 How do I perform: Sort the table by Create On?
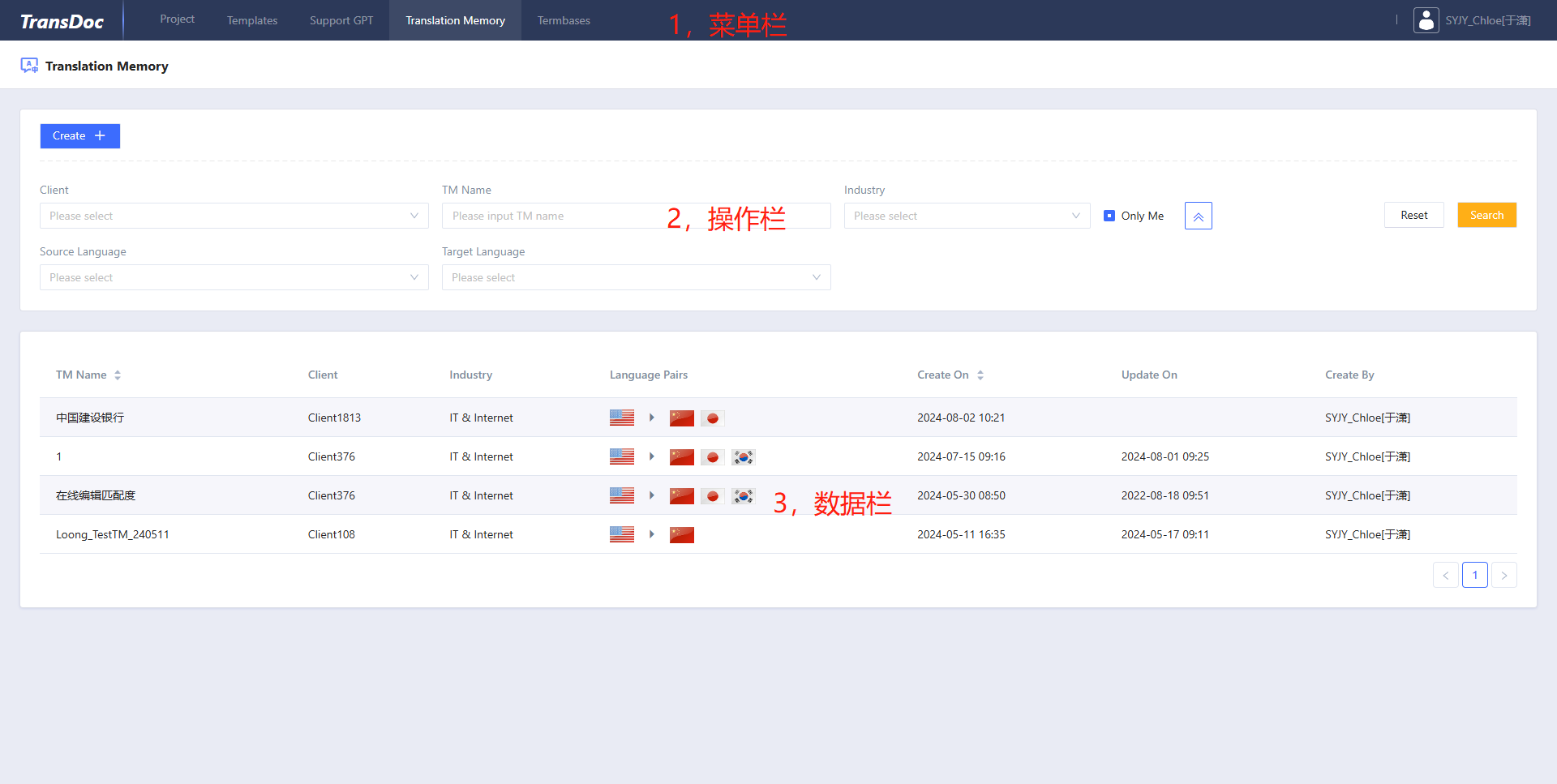tap(980, 375)
